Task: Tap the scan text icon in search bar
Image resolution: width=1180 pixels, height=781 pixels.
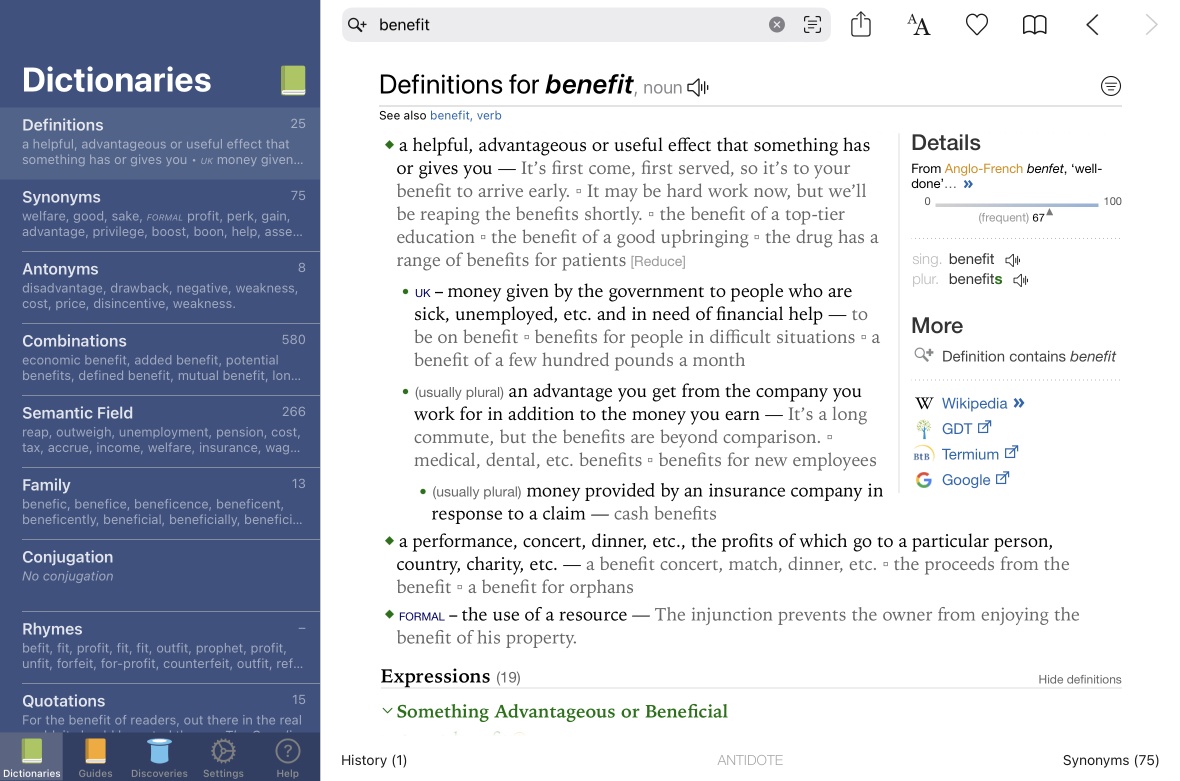Action: tap(812, 25)
